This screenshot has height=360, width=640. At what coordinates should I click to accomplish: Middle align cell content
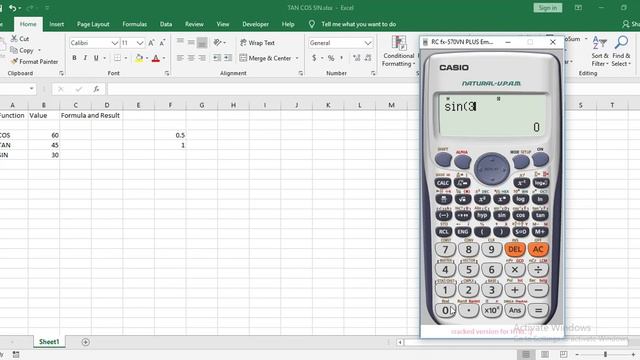[191, 42]
